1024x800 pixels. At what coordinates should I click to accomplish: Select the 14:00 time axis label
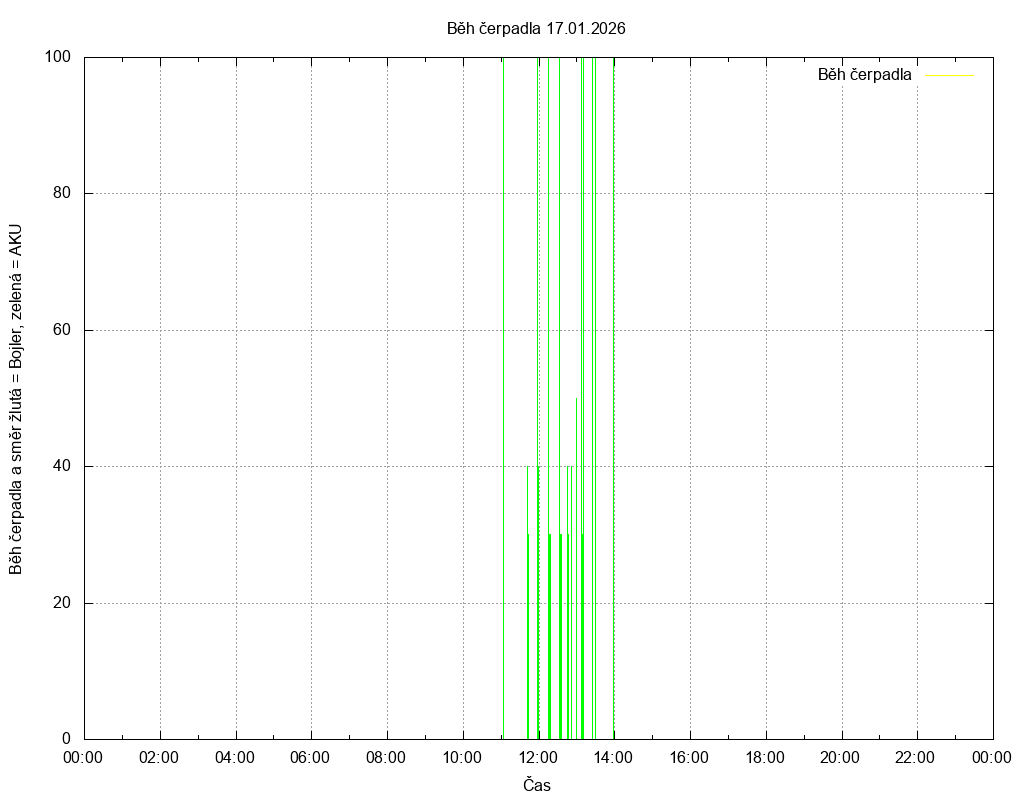click(613, 757)
